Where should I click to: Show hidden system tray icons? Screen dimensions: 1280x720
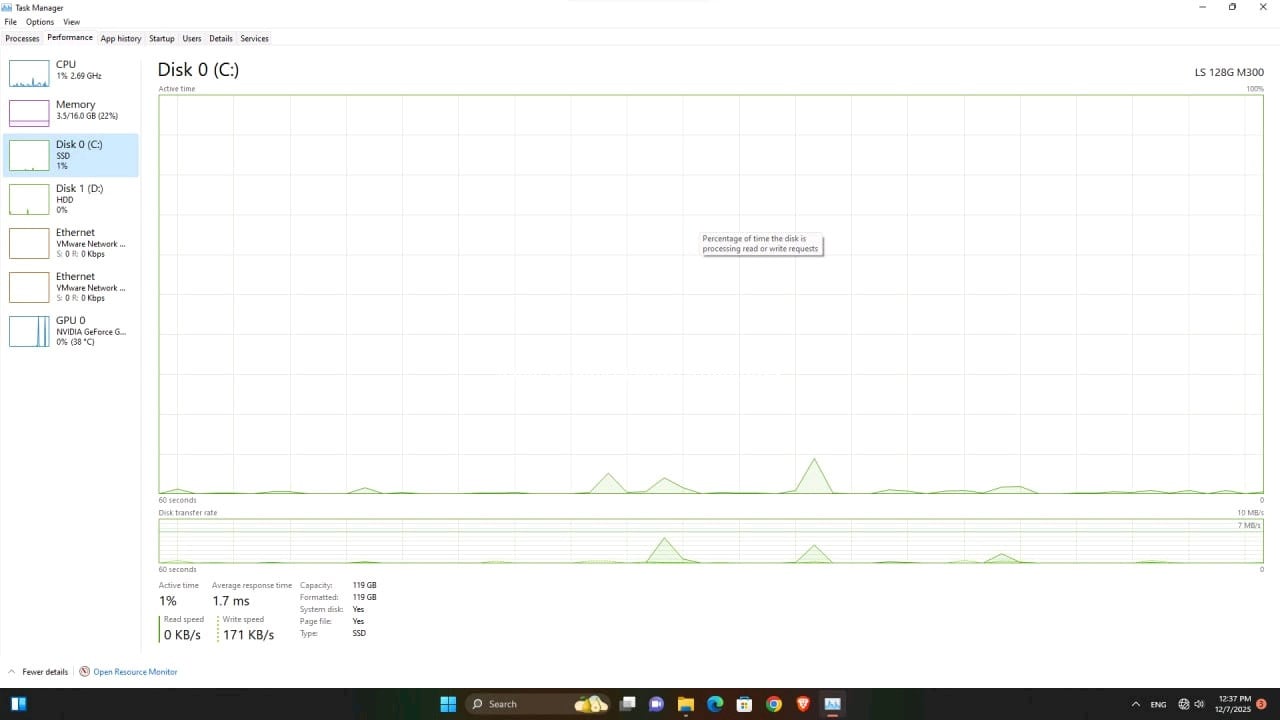tap(1135, 704)
